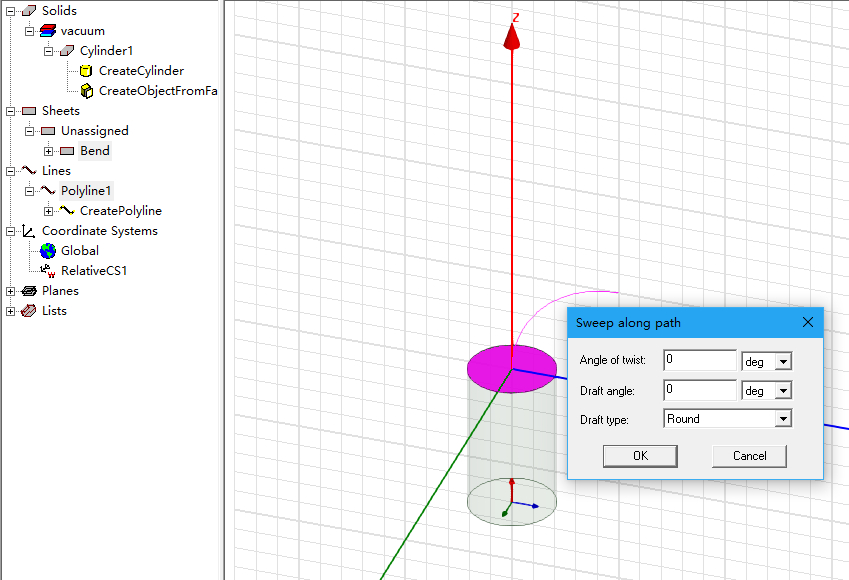Select Cylinder1 label in tree
This screenshot has height=580, width=849.
point(106,51)
